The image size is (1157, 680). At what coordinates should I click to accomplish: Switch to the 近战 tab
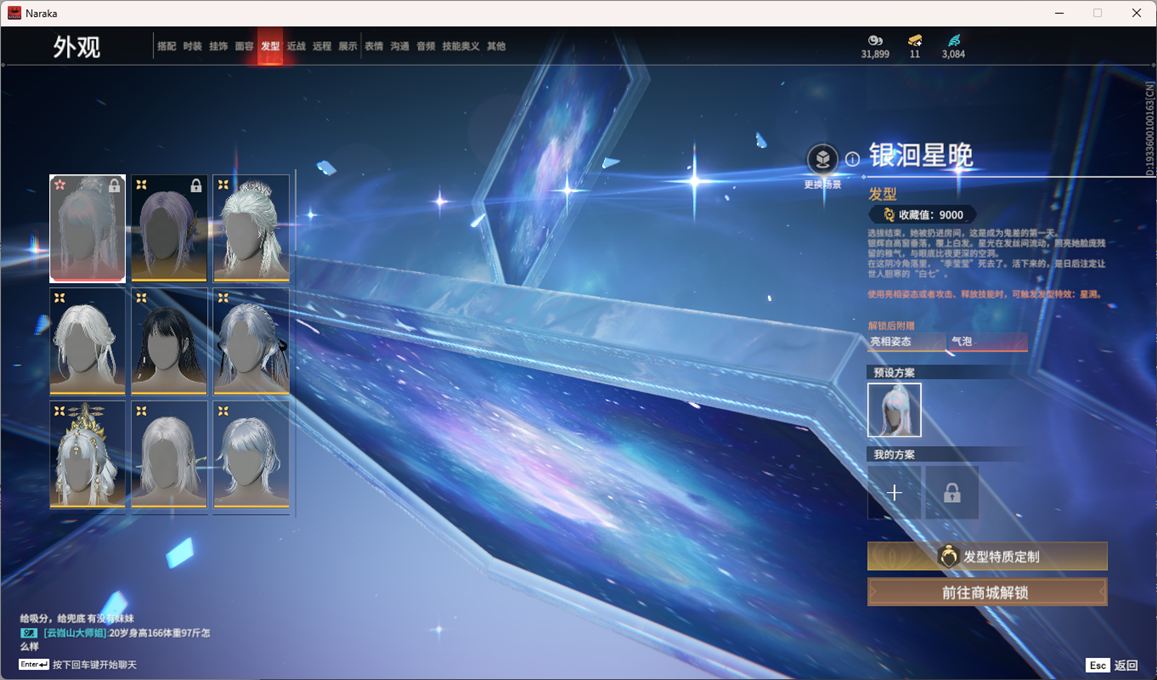point(296,46)
